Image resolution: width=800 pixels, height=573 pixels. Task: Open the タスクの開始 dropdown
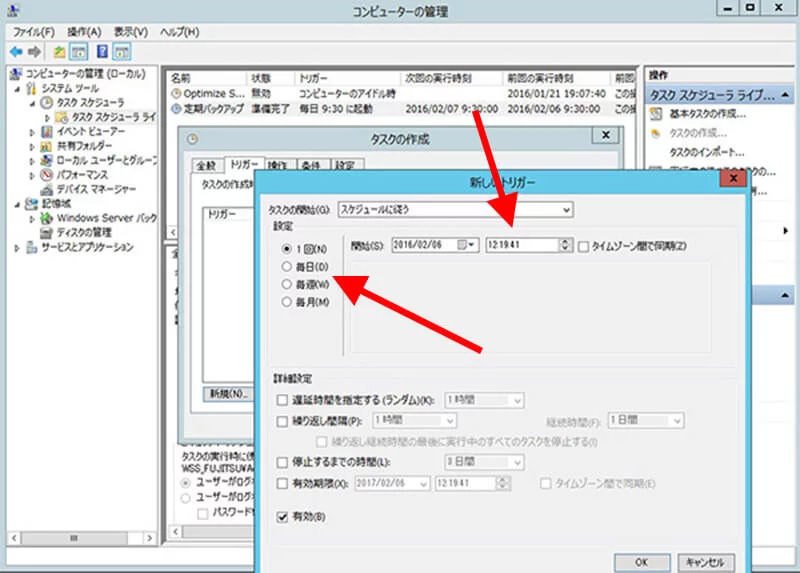(566, 210)
